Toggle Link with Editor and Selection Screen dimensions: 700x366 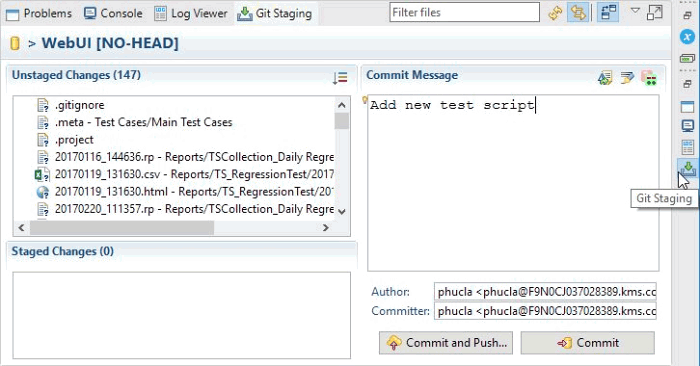click(578, 13)
